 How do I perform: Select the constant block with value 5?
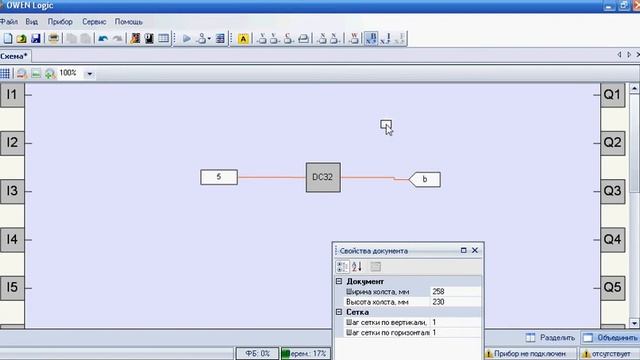pos(219,177)
